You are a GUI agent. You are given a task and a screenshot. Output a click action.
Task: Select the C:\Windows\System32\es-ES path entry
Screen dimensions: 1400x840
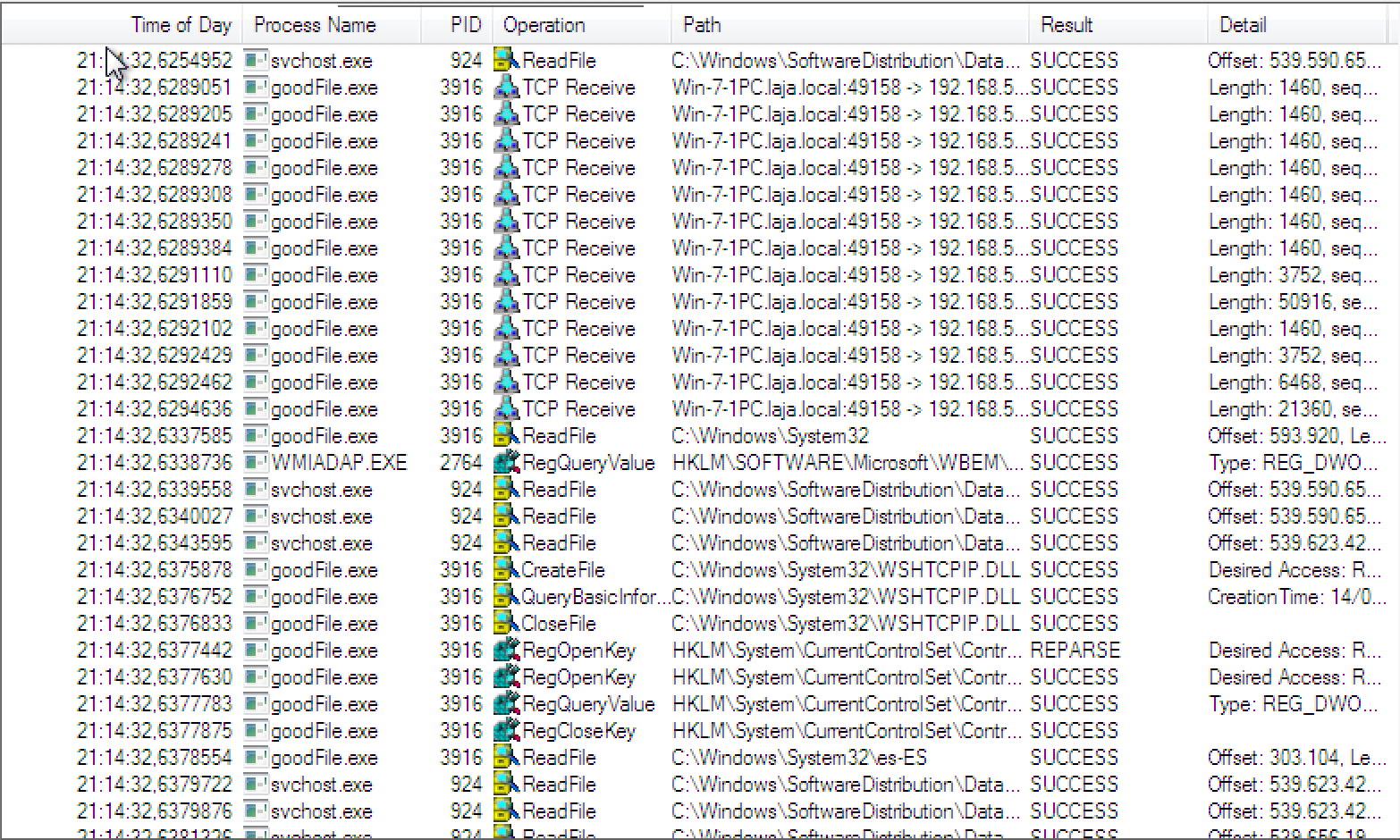[799, 758]
